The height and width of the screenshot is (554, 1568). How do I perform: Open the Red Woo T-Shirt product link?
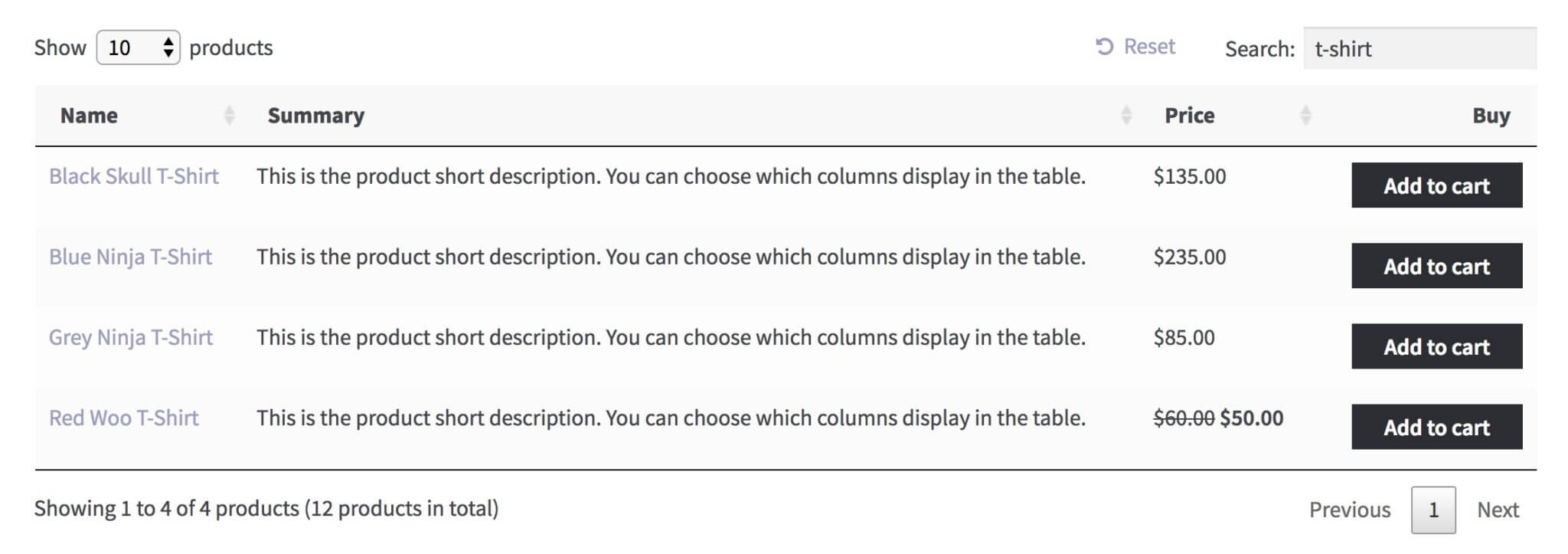coord(122,418)
